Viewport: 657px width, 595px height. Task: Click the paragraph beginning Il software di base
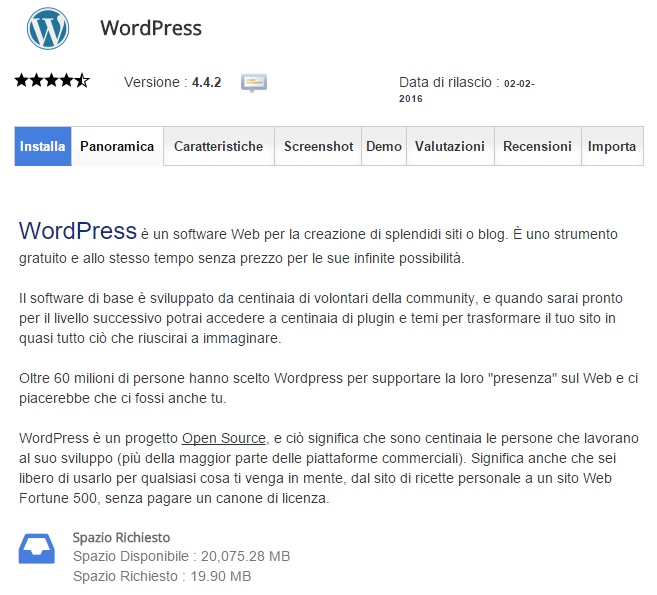tap(321, 318)
